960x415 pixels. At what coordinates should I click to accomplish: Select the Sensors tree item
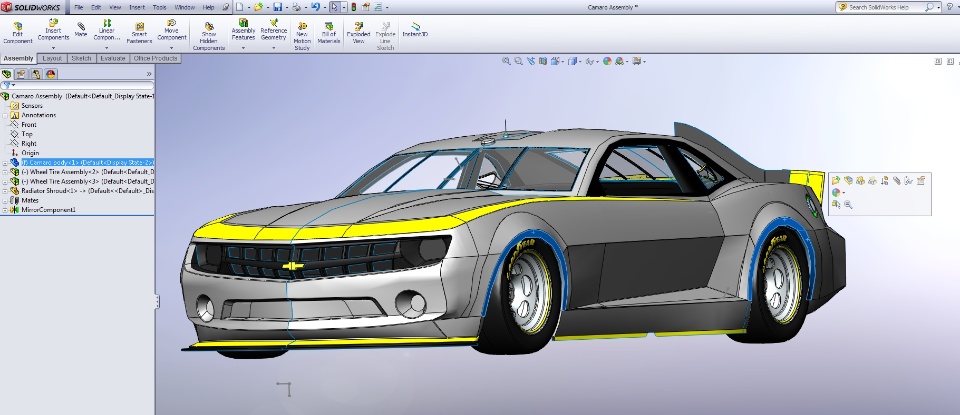[32, 106]
